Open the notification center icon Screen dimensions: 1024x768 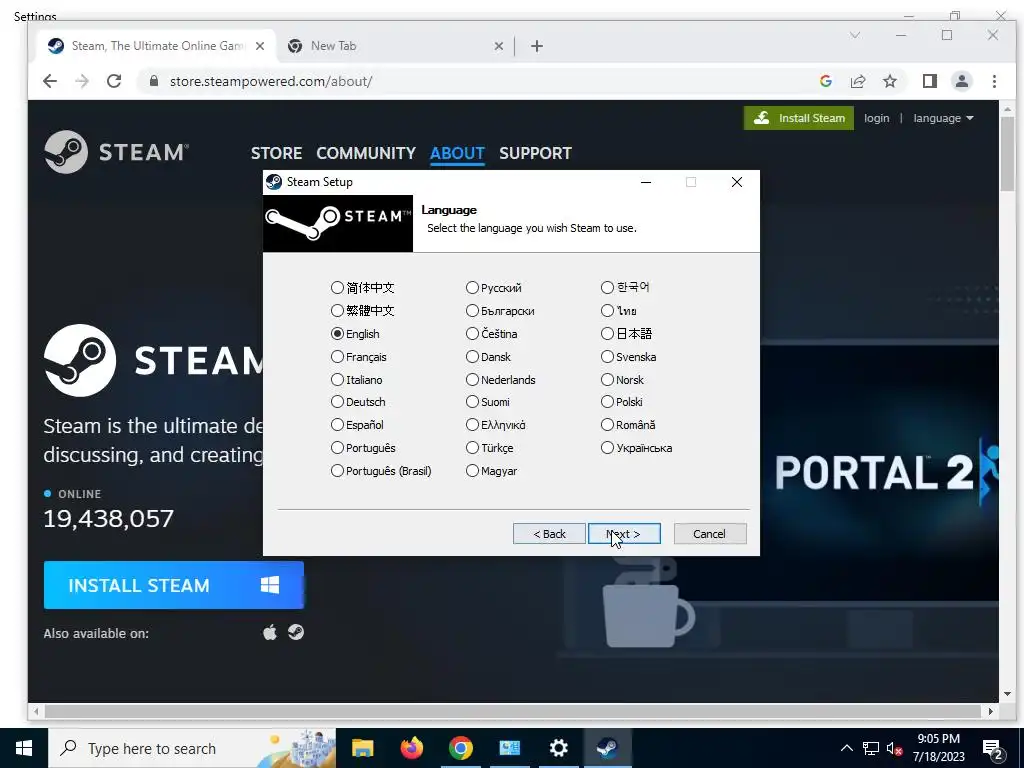point(993,748)
